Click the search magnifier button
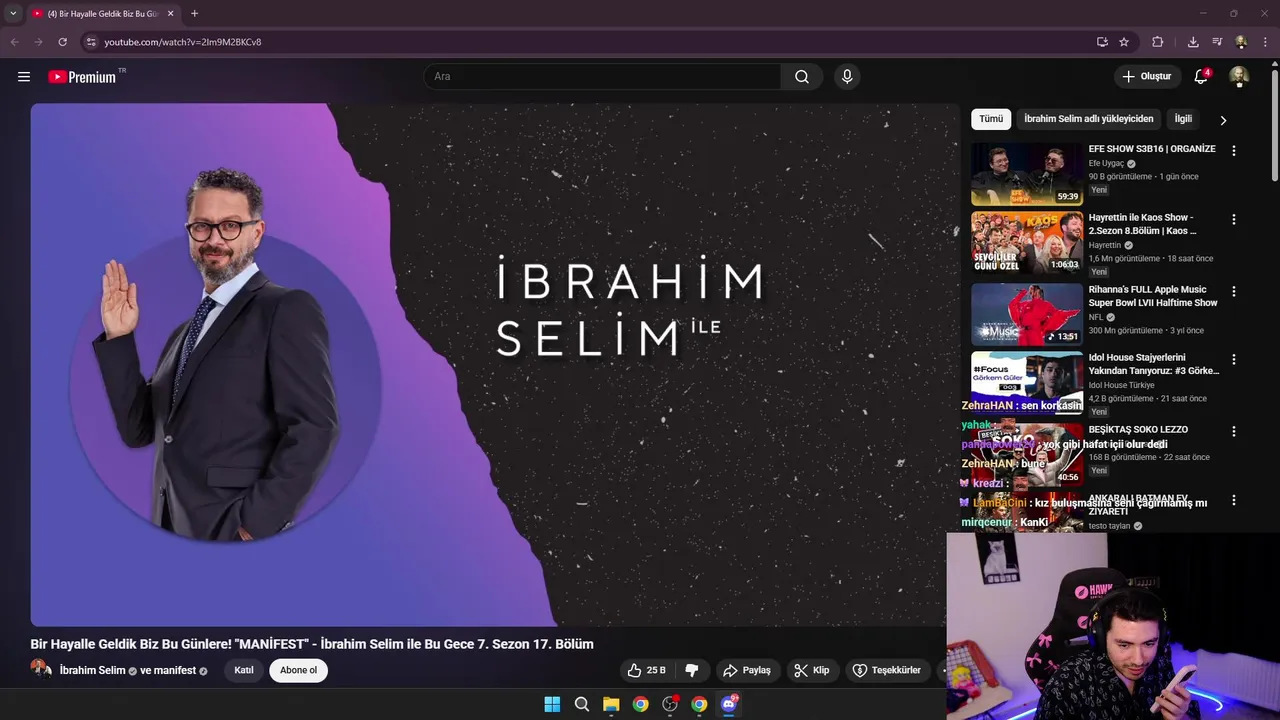Image resolution: width=1280 pixels, height=720 pixels. click(802, 77)
